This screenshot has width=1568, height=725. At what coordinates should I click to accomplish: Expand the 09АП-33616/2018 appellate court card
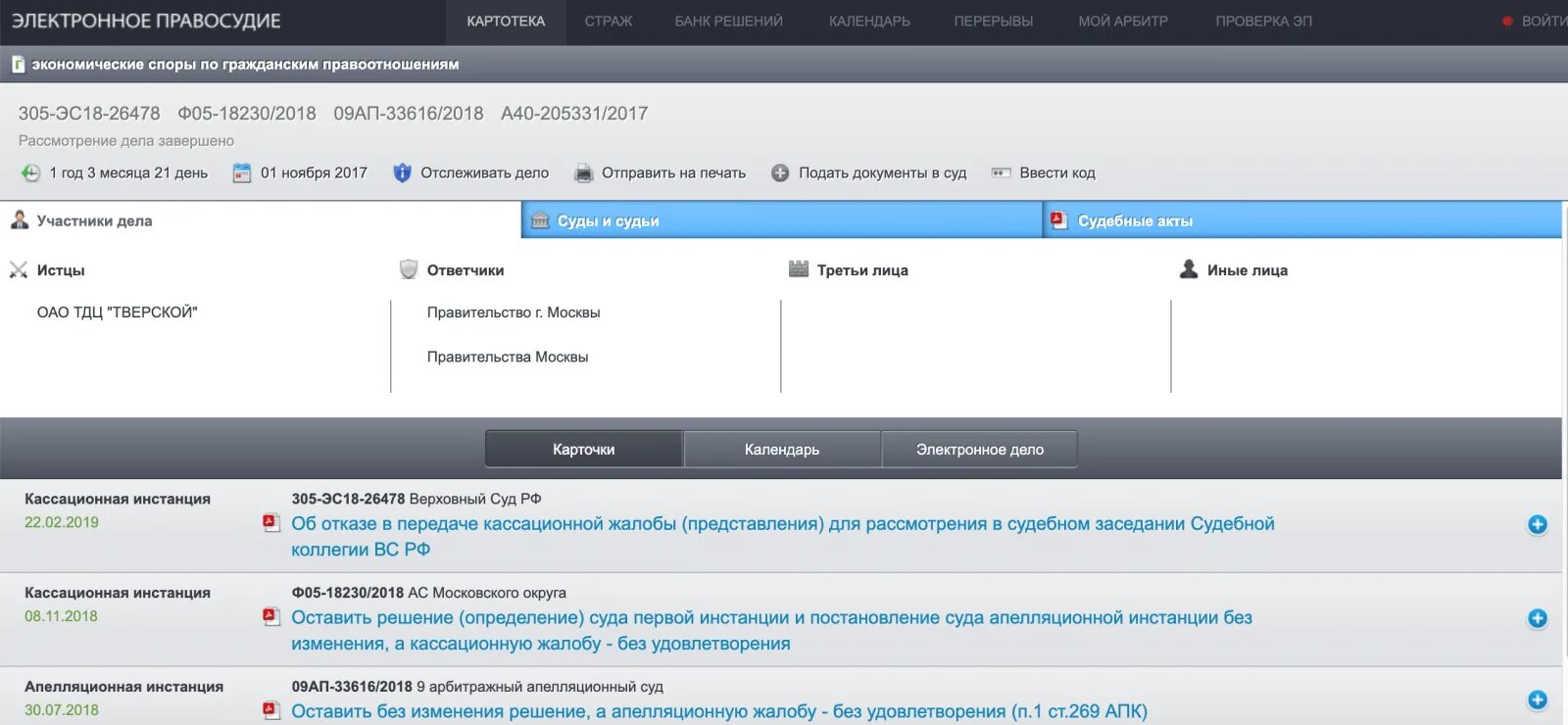click(1538, 701)
